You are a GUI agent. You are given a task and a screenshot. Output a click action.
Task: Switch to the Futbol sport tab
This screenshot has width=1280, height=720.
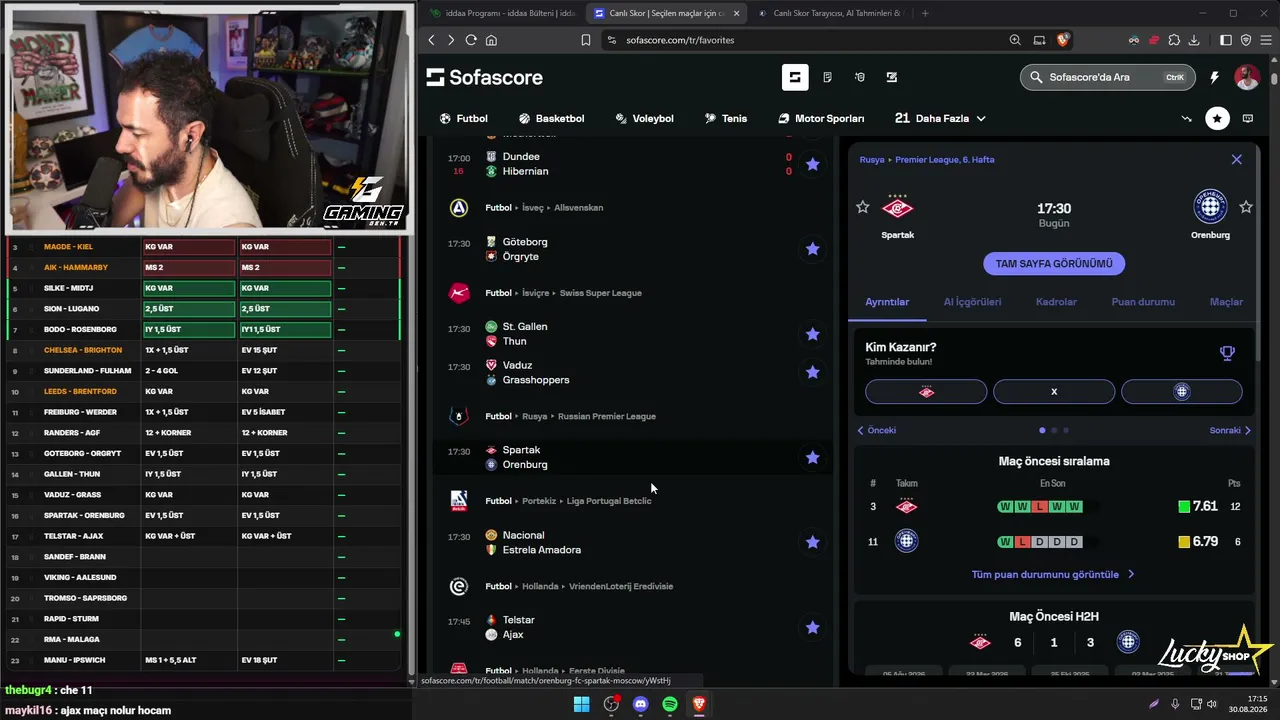click(x=464, y=118)
